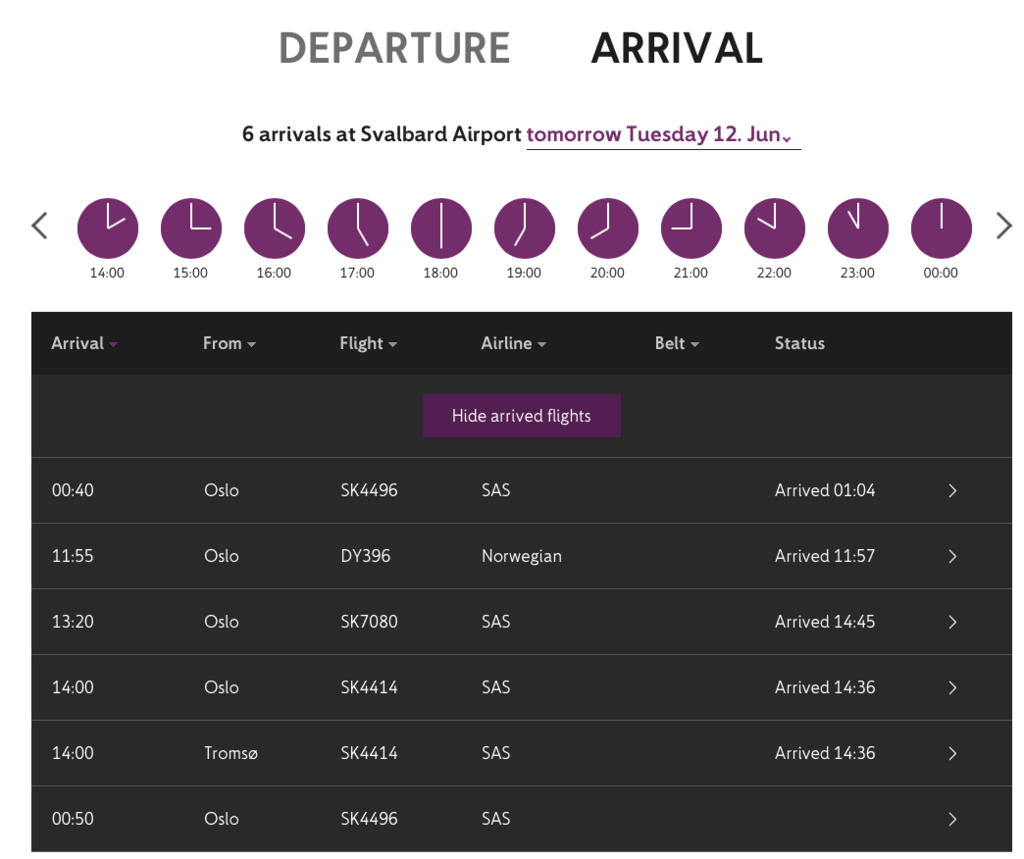The image size is (1024, 859).
Task: Select the 00:00 clock icon
Action: (941, 228)
